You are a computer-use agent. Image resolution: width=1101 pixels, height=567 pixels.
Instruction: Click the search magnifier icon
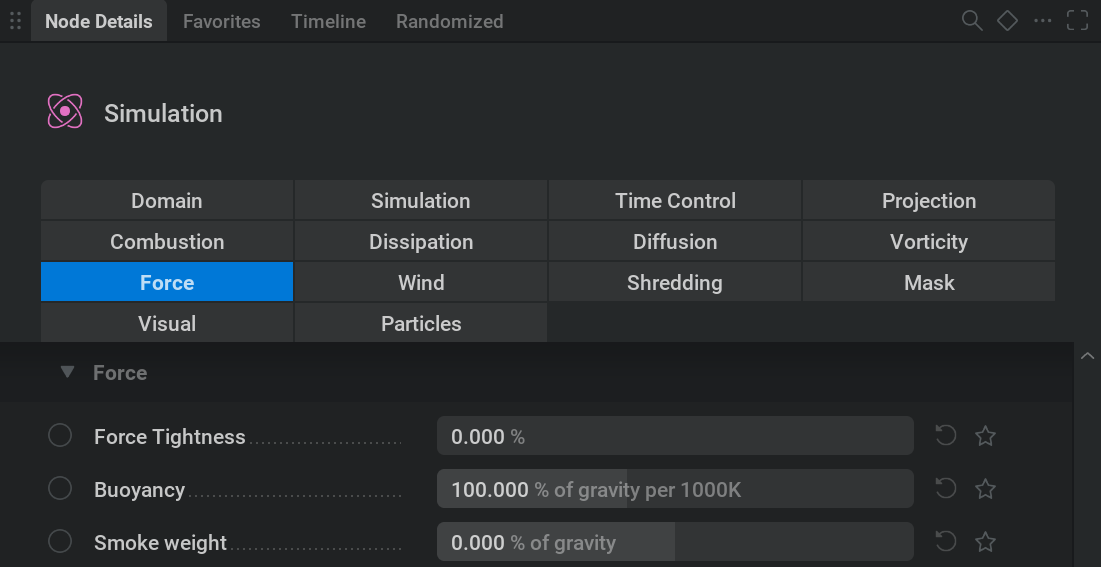(971, 21)
